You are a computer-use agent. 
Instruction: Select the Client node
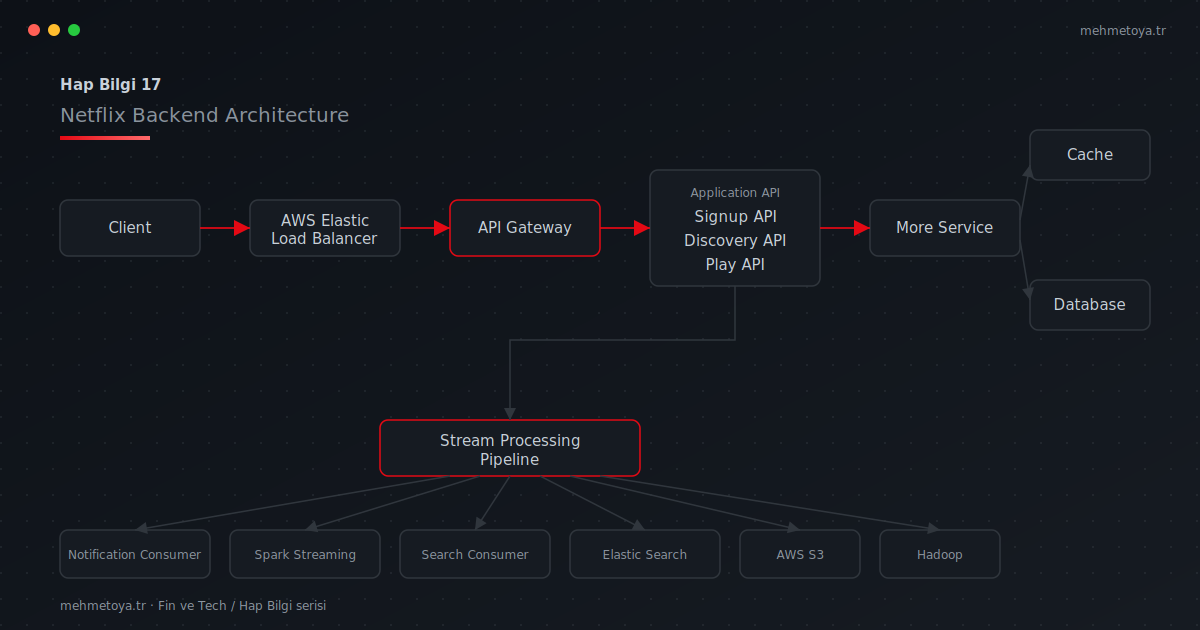[x=130, y=228]
